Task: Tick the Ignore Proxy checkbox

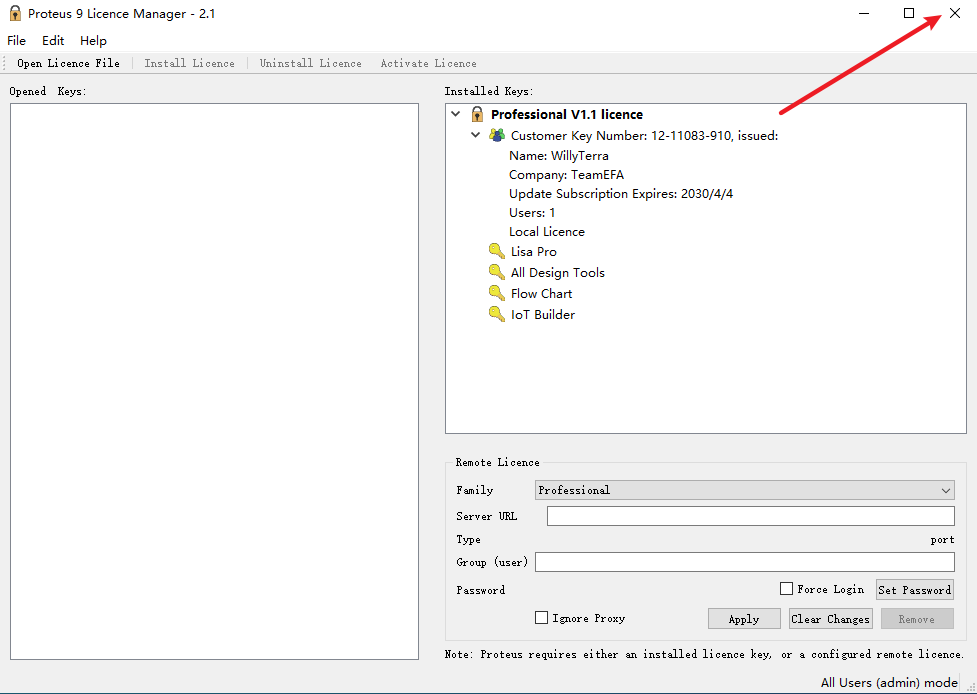Action: (542, 618)
